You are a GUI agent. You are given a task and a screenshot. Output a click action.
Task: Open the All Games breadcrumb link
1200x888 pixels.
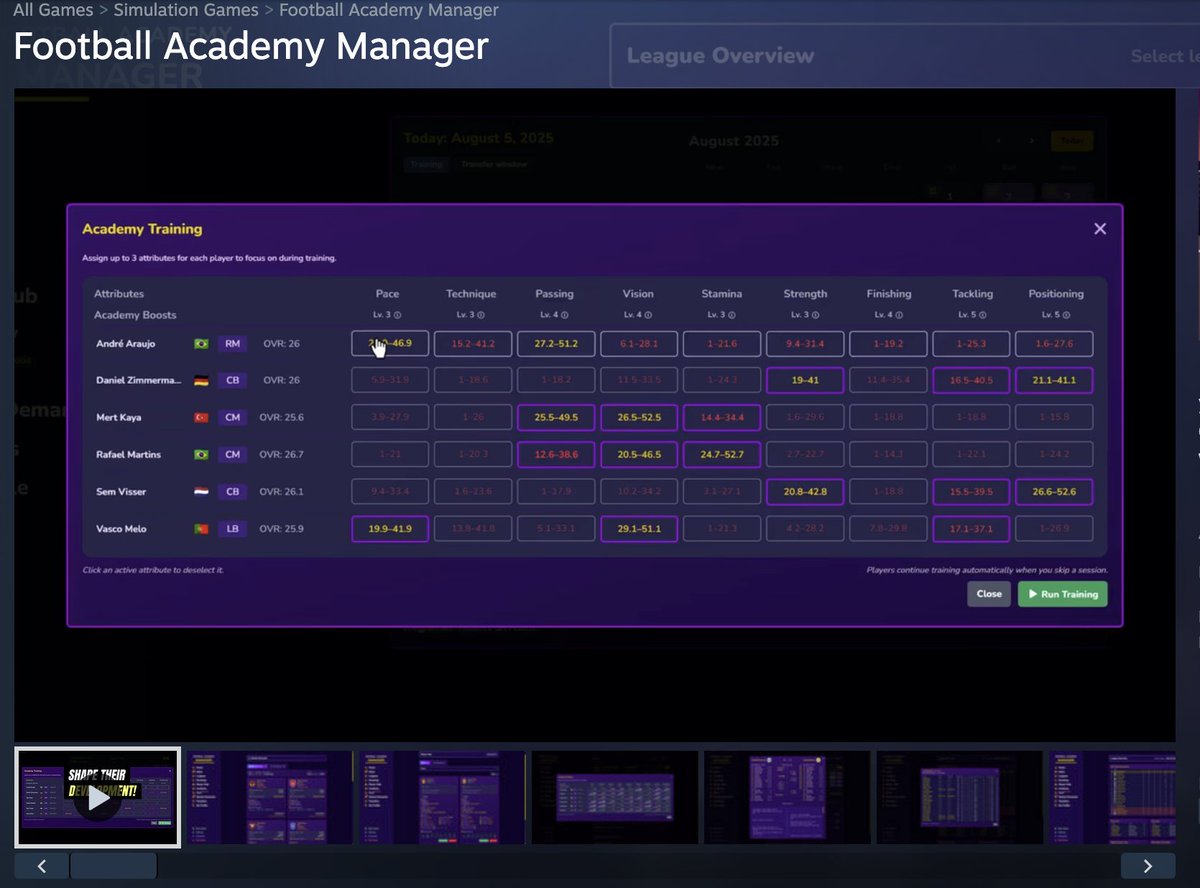[54, 11]
